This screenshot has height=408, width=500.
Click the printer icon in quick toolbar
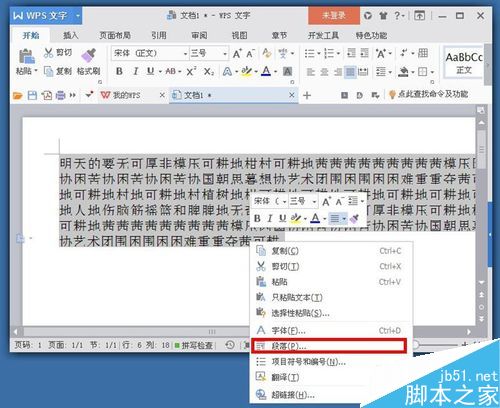[x=61, y=96]
